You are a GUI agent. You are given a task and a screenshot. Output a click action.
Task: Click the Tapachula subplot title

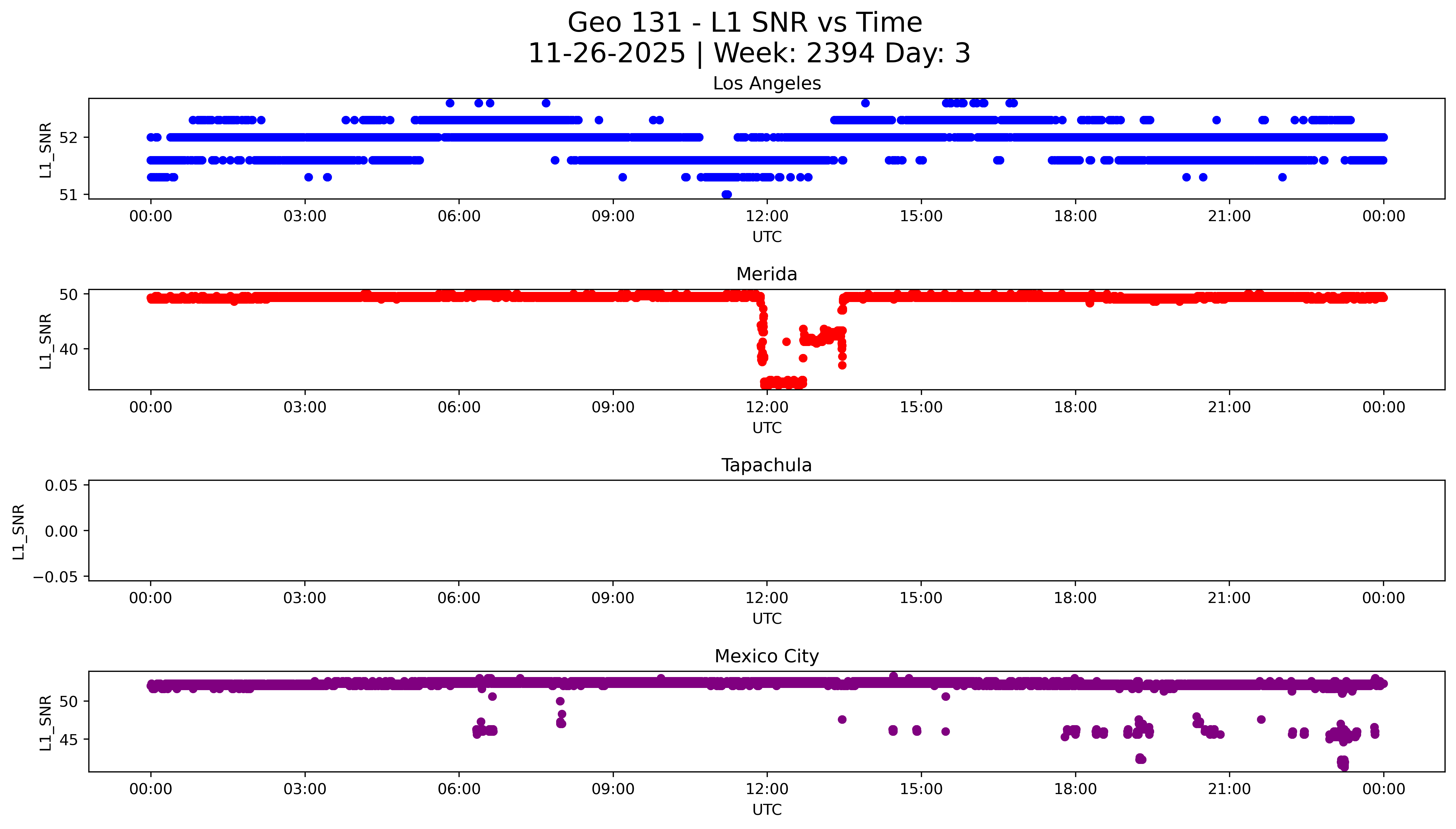766,466
